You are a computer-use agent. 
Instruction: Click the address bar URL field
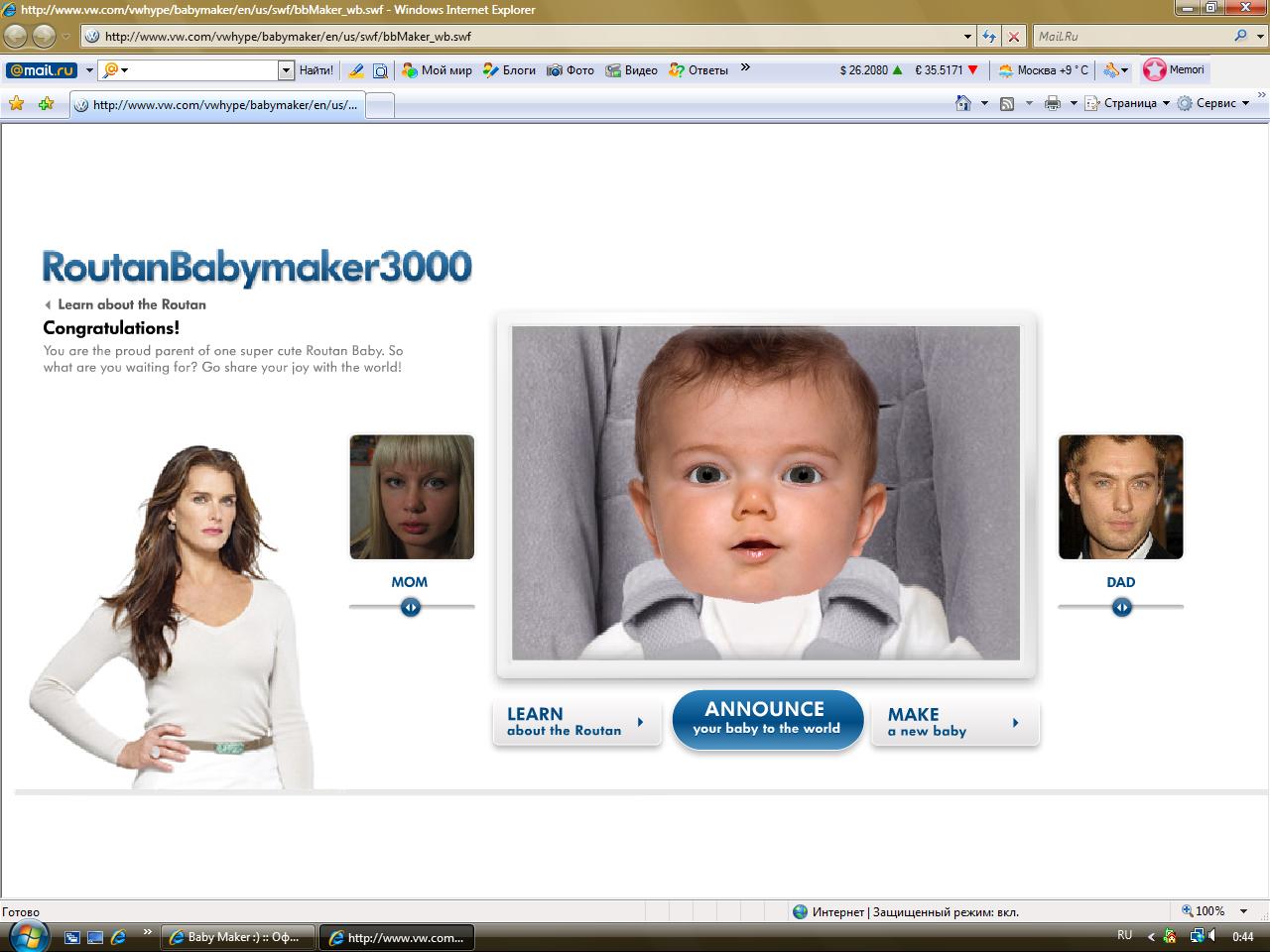521,37
